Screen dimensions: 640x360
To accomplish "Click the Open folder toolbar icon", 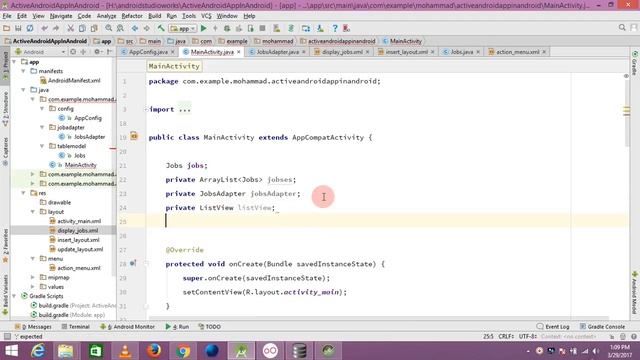I will tap(6, 28).
